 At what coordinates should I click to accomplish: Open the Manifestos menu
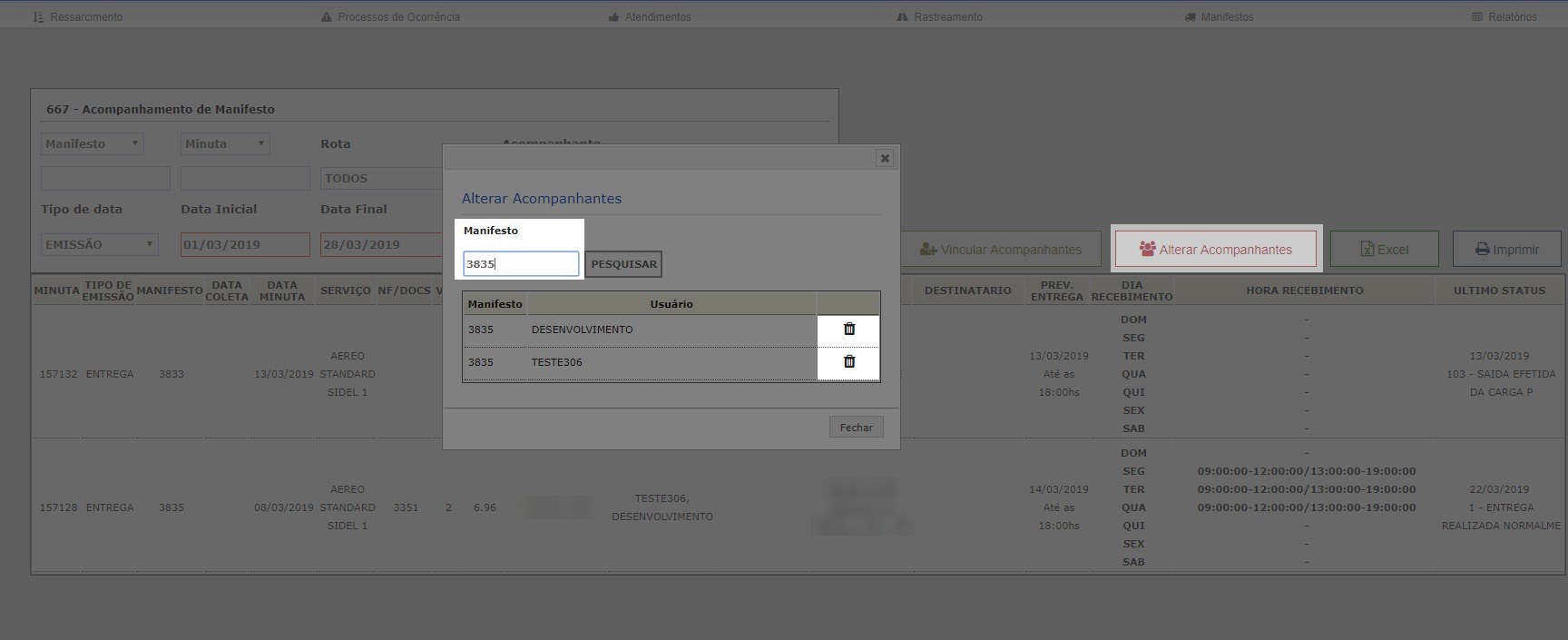1220,17
